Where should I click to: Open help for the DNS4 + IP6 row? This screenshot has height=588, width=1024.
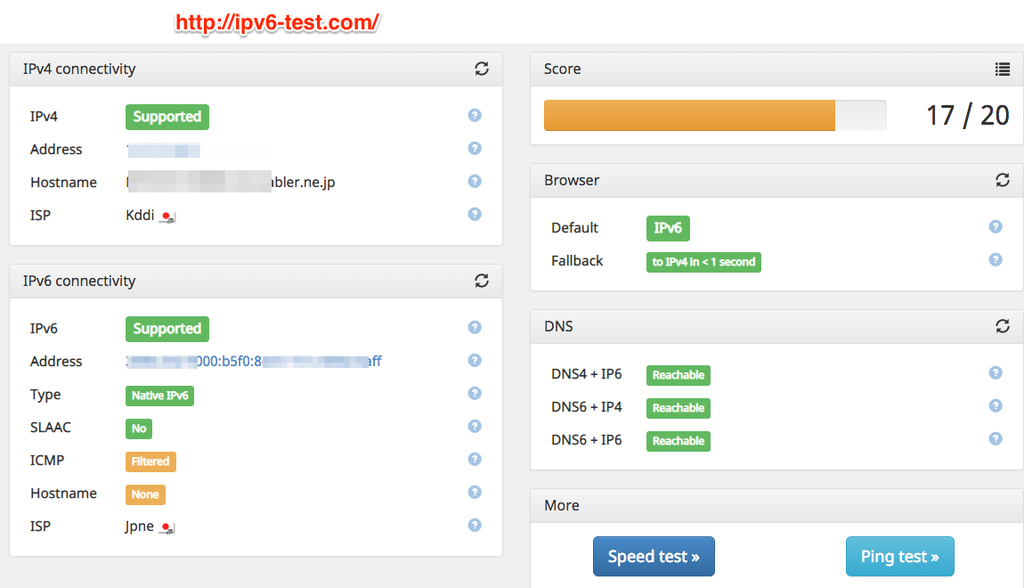tap(995, 372)
